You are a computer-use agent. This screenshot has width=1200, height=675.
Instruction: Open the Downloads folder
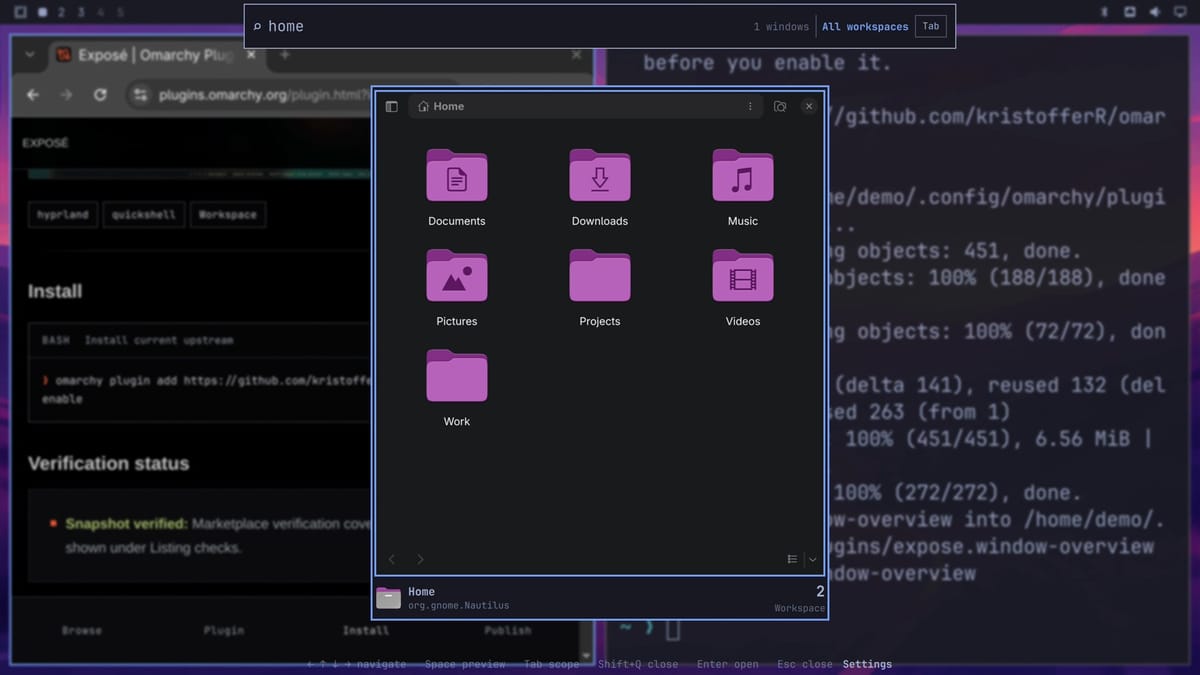[600, 187]
